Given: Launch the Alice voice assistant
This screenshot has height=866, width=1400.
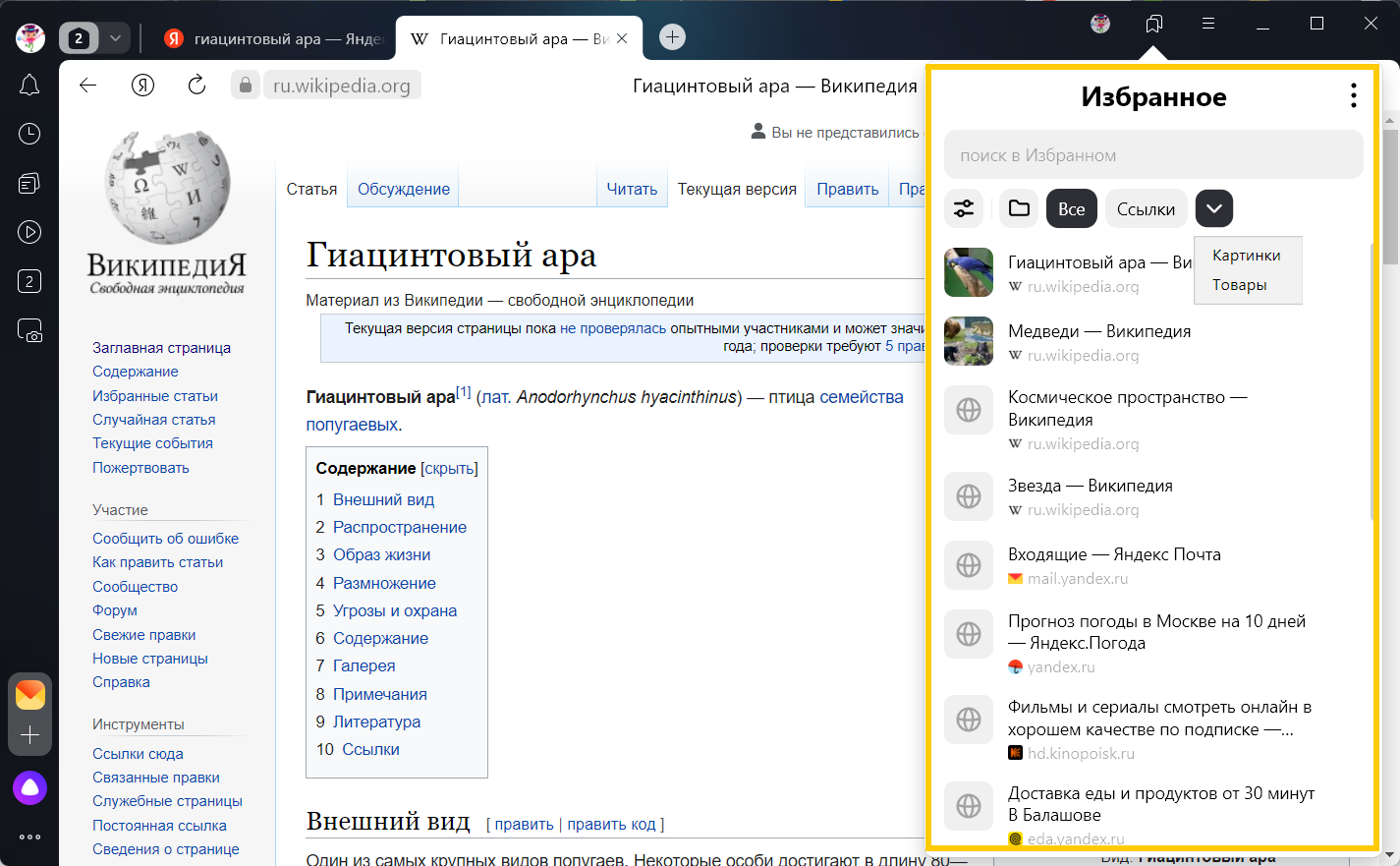Looking at the screenshot, I should (x=30, y=787).
